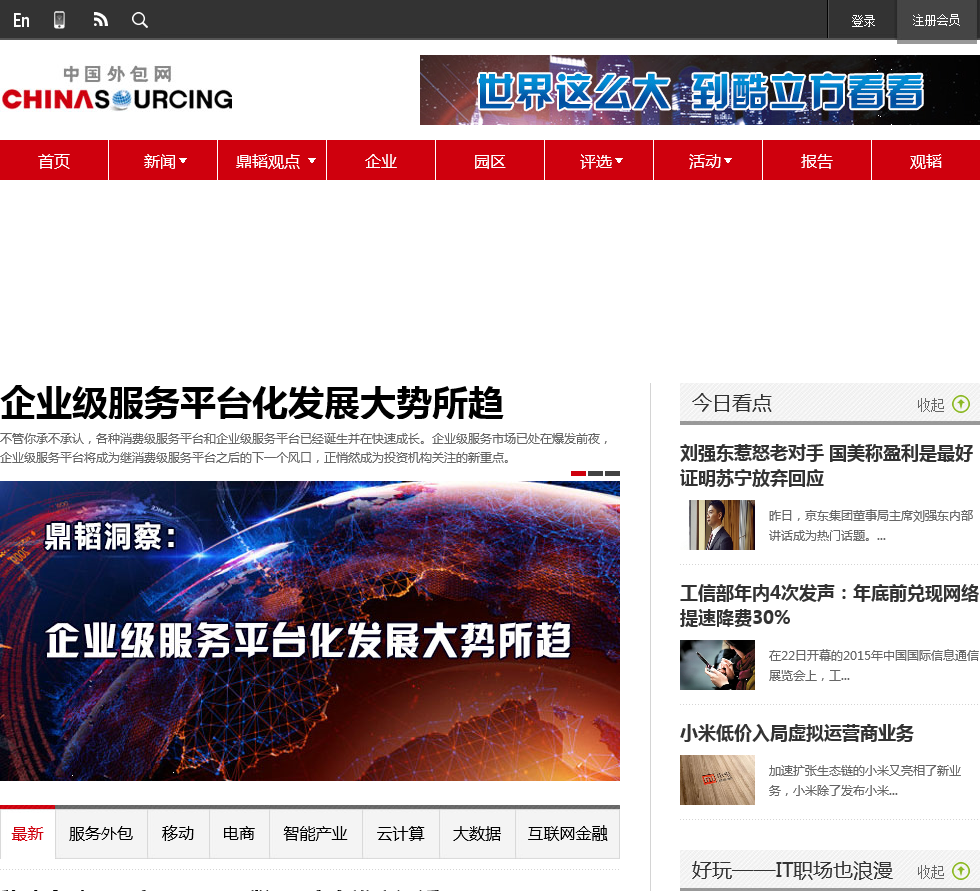Click the 鼎韬洞察 globe carousel image
The width and height of the screenshot is (980, 891).
[310, 630]
